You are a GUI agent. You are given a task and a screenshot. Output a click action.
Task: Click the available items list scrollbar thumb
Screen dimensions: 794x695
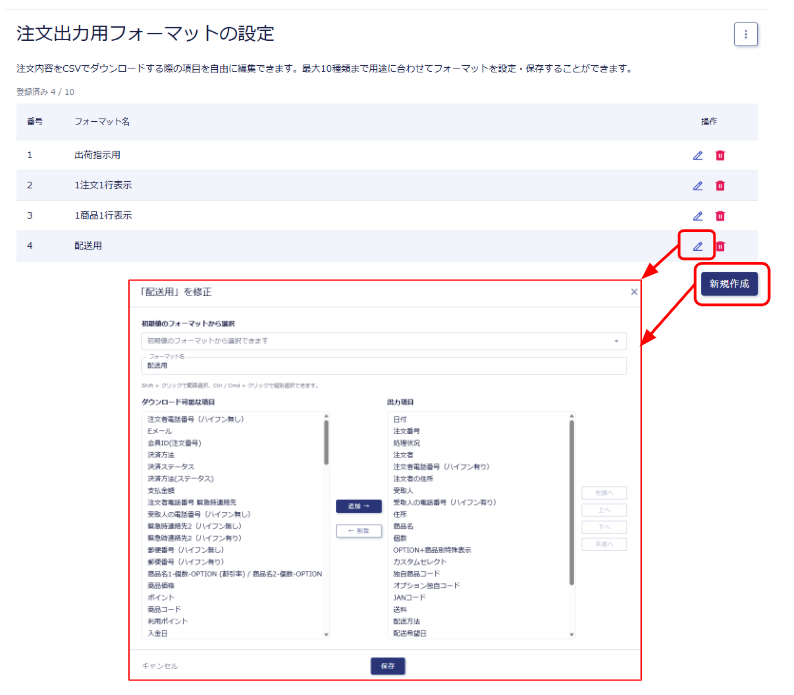(x=326, y=443)
